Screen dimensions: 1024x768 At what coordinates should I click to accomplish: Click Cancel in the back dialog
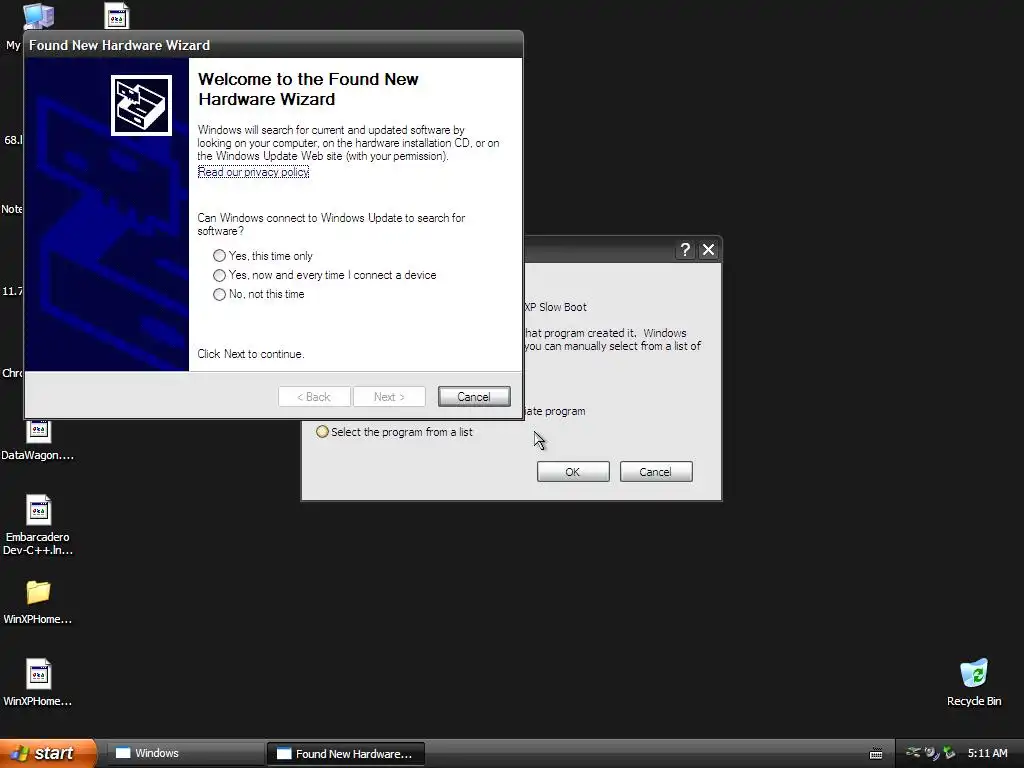coord(656,472)
